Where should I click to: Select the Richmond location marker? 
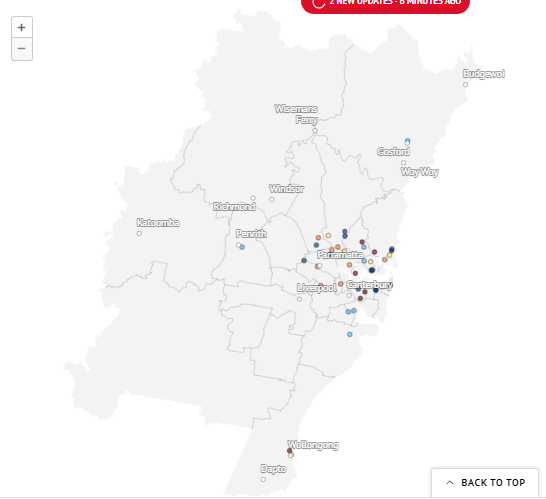pyautogui.click(x=253, y=198)
